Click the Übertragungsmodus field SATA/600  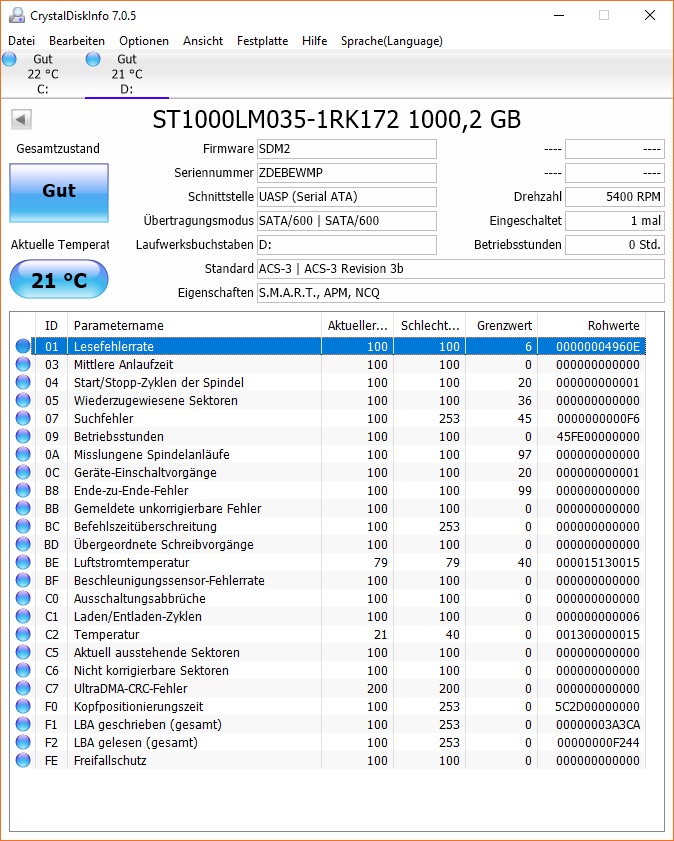[x=347, y=220]
